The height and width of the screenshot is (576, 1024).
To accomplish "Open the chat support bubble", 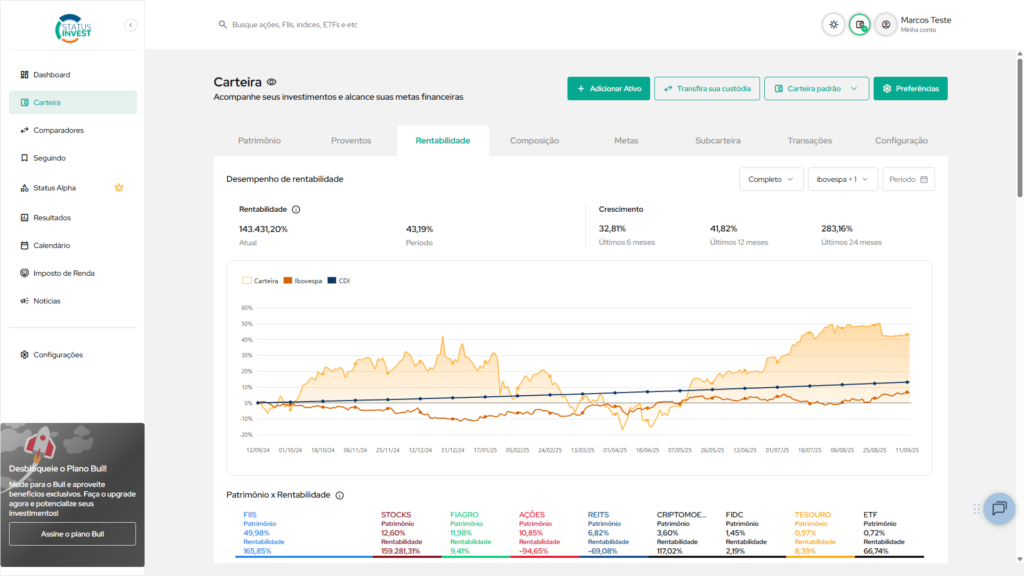I will click(x=998, y=508).
